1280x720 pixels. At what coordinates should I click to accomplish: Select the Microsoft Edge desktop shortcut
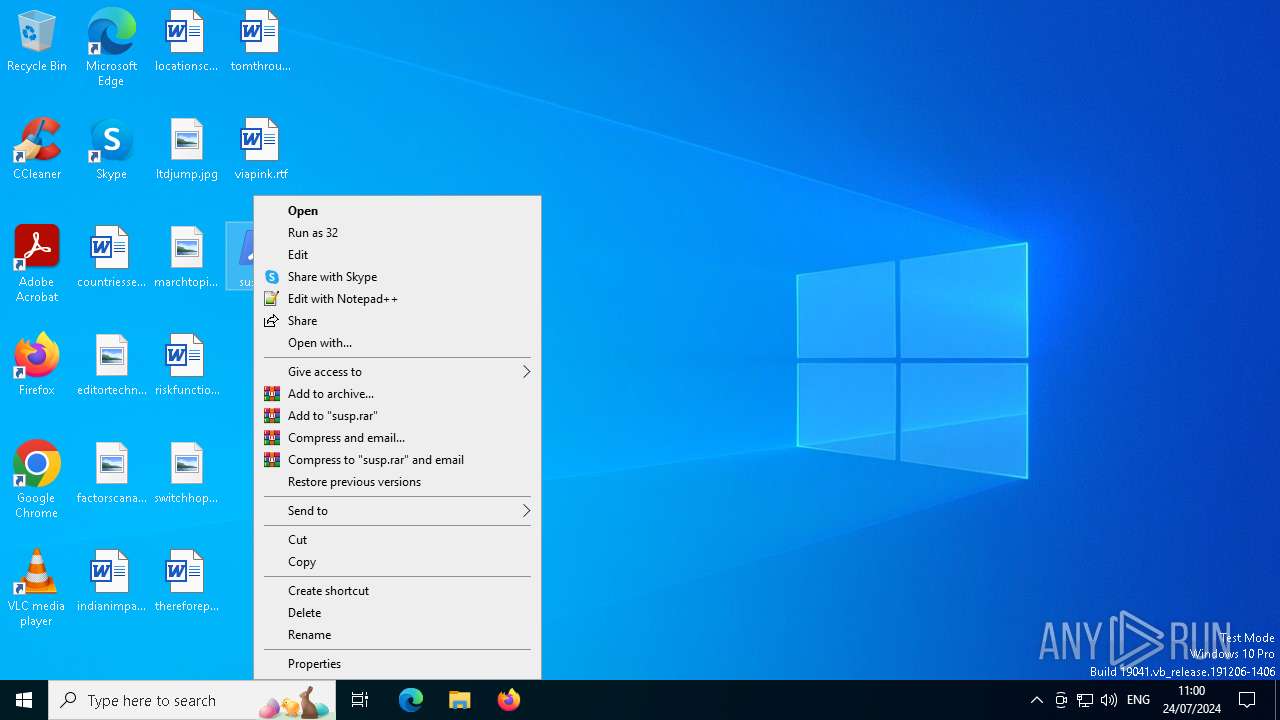[111, 47]
